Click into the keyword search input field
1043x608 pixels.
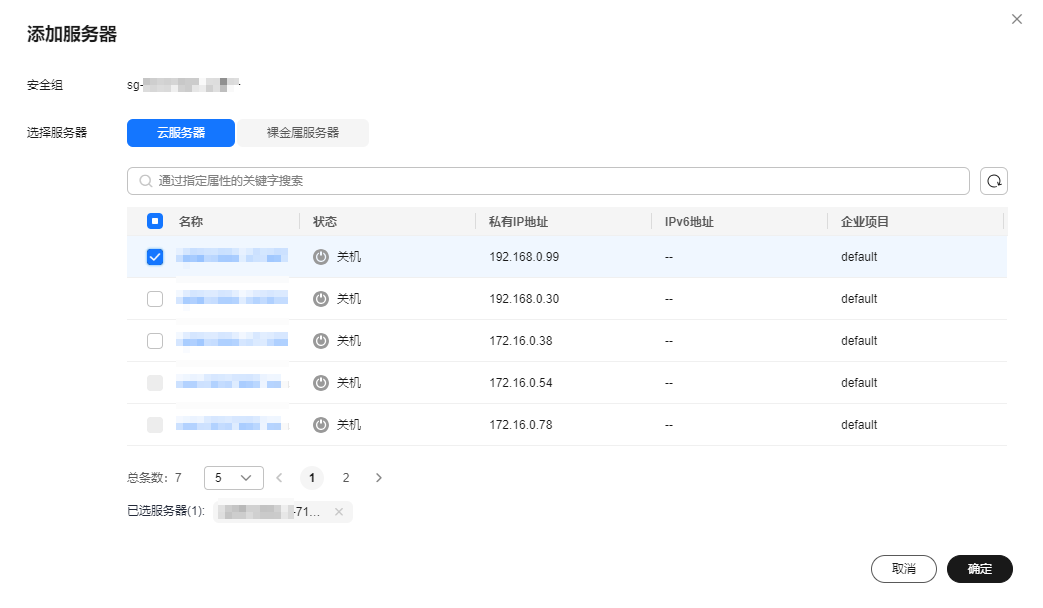(500, 180)
